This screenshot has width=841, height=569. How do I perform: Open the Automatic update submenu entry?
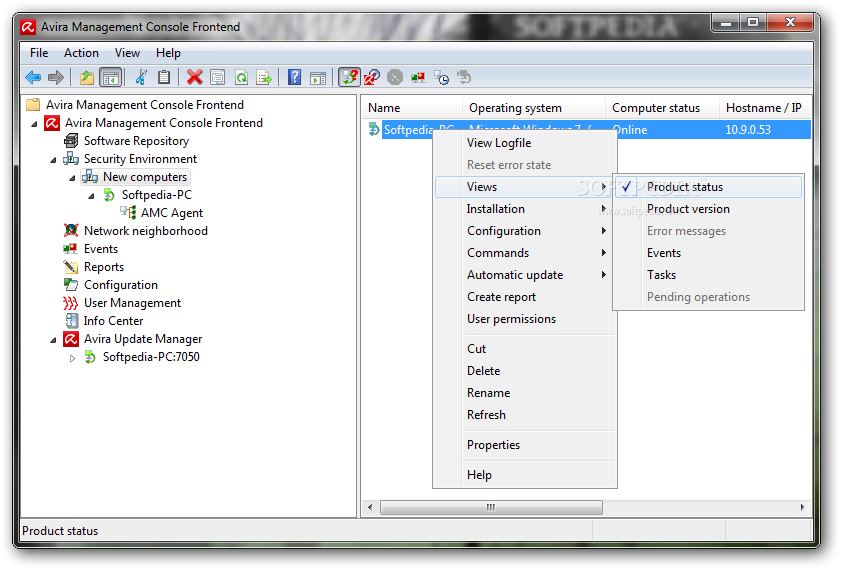coord(525,275)
